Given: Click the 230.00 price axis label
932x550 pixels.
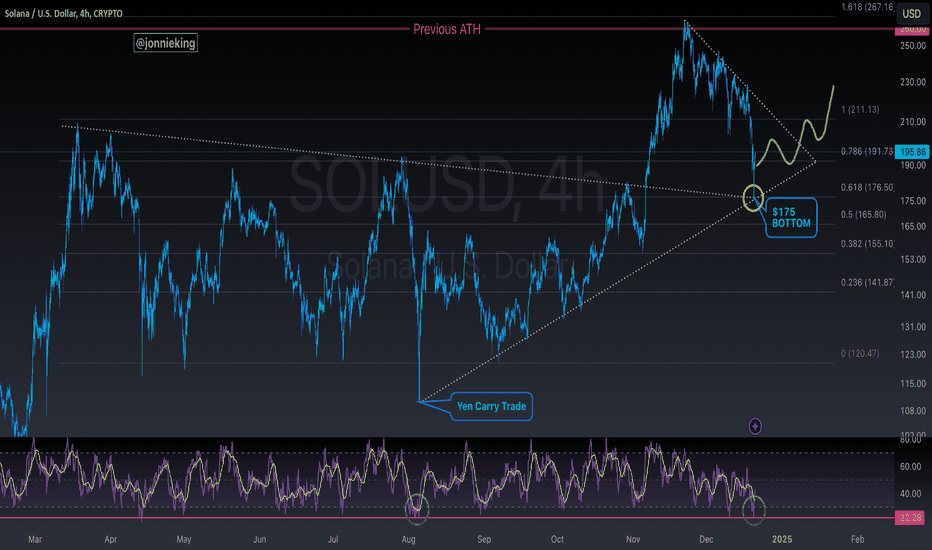Looking at the screenshot, I should [913, 82].
